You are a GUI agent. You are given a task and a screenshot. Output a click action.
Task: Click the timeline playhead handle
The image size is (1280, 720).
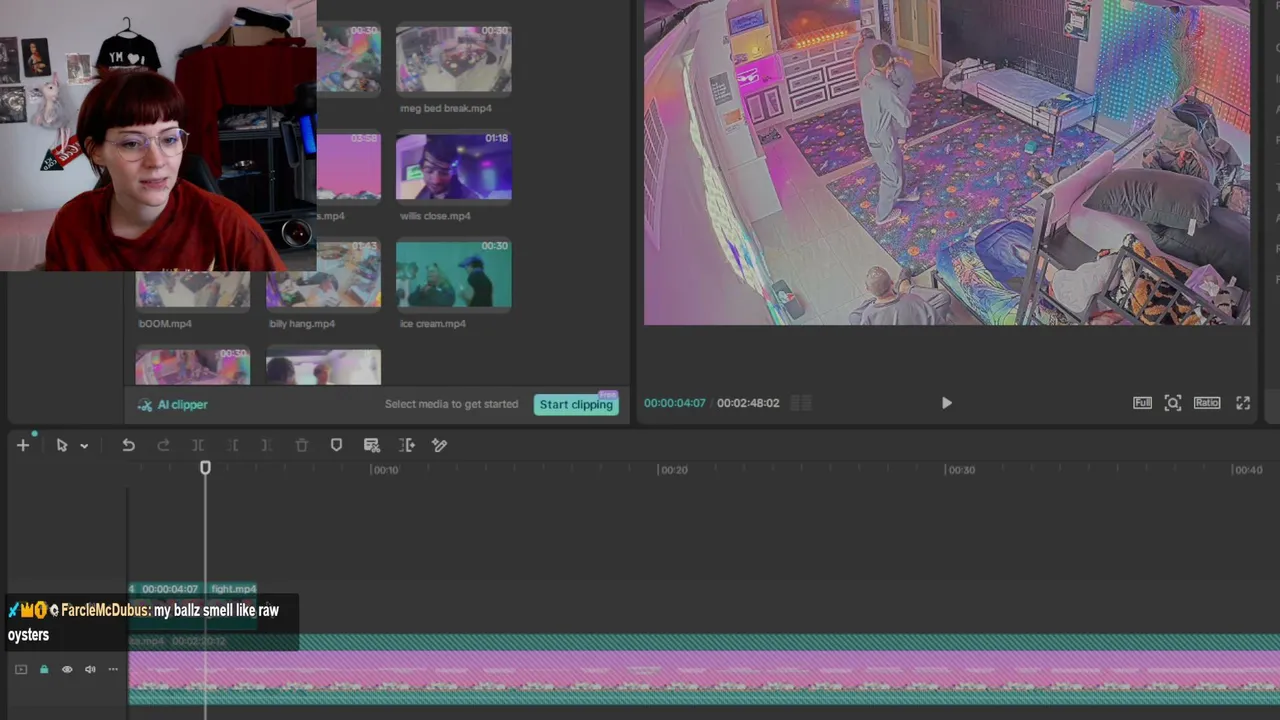tap(205, 468)
